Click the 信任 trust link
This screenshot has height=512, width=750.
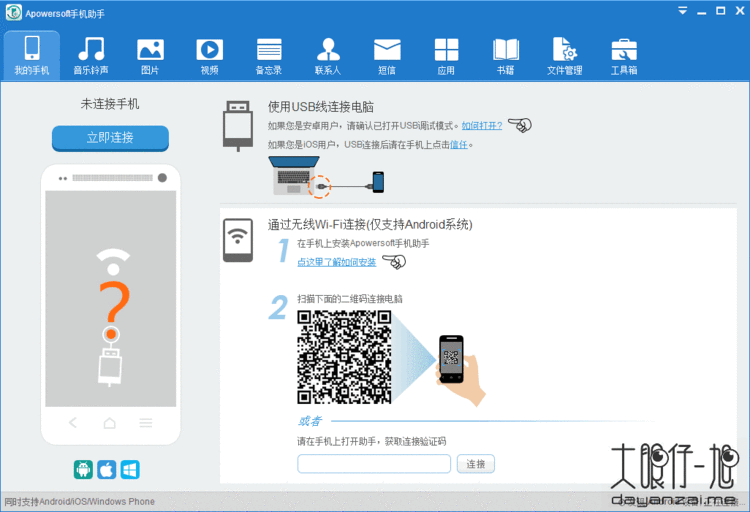[459, 145]
